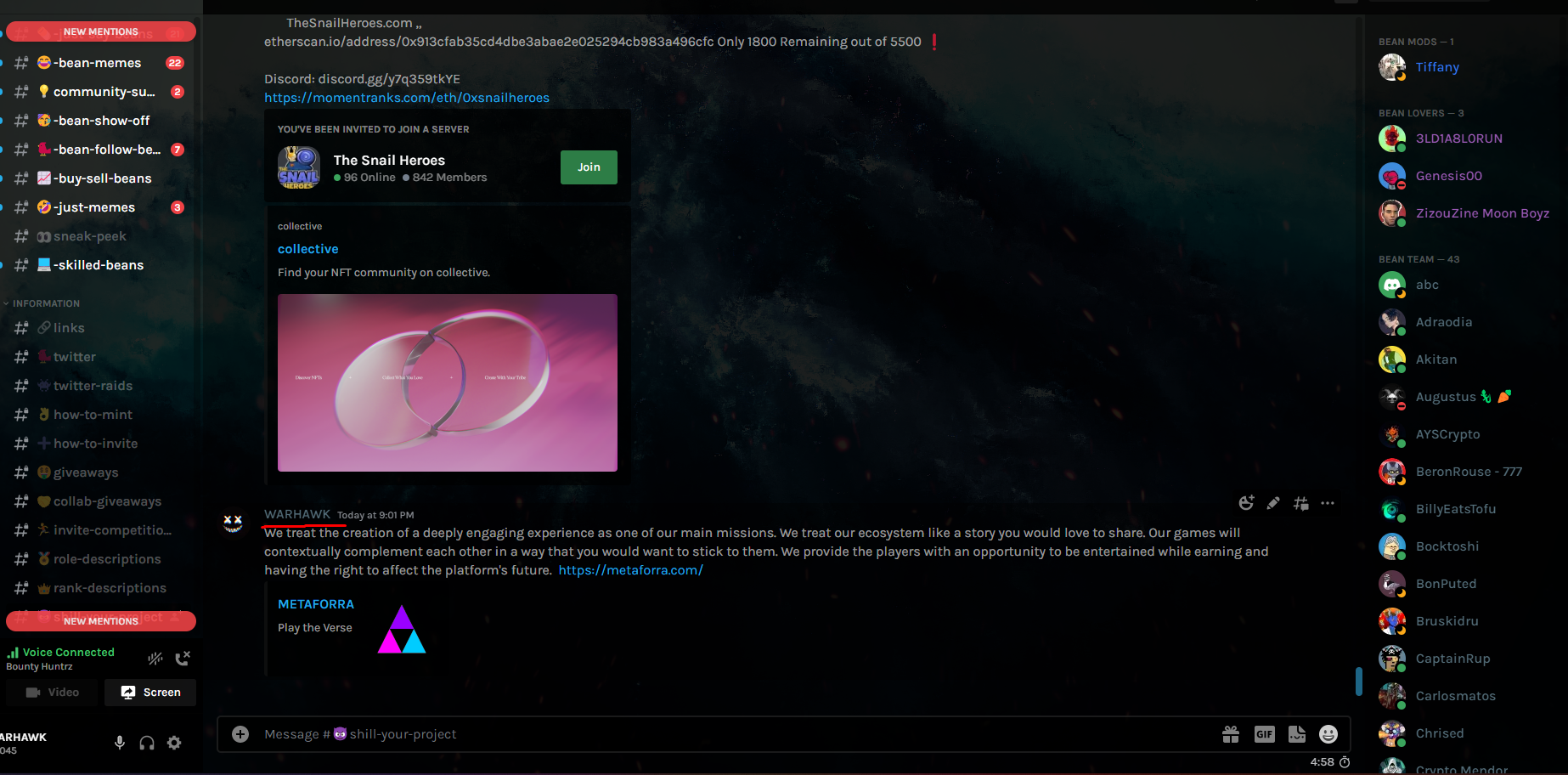Image resolution: width=1568 pixels, height=775 pixels.
Task: Mute the microphone
Action: [x=120, y=743]
